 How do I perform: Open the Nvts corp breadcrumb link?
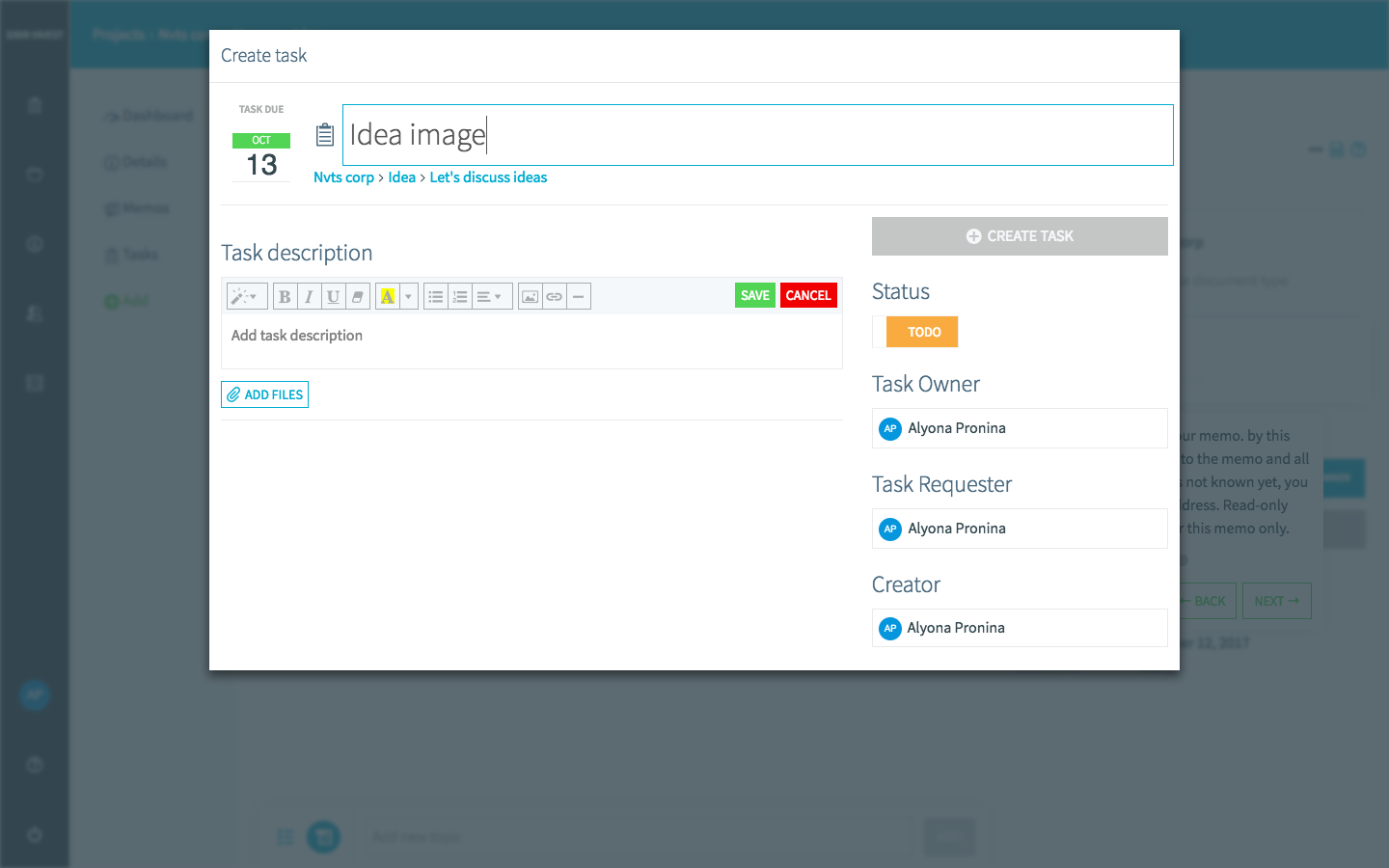[343, 177]
